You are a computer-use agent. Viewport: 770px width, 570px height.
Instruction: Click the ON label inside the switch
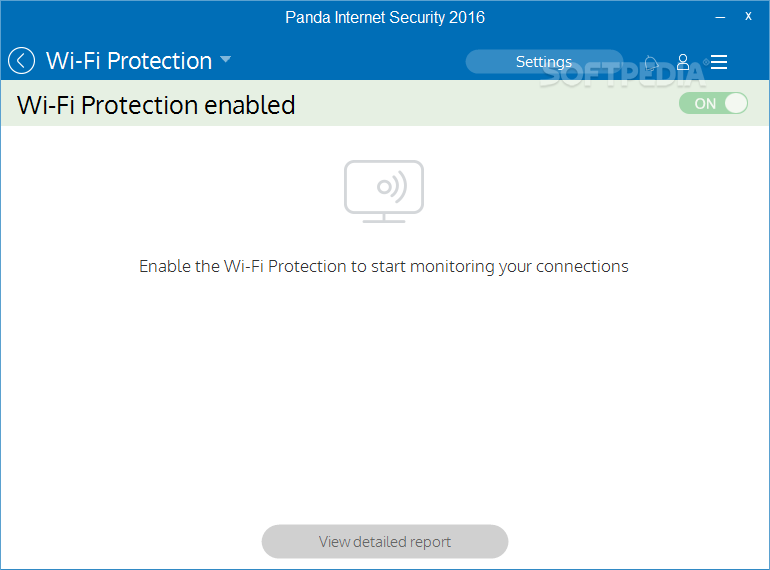[705, 104]
